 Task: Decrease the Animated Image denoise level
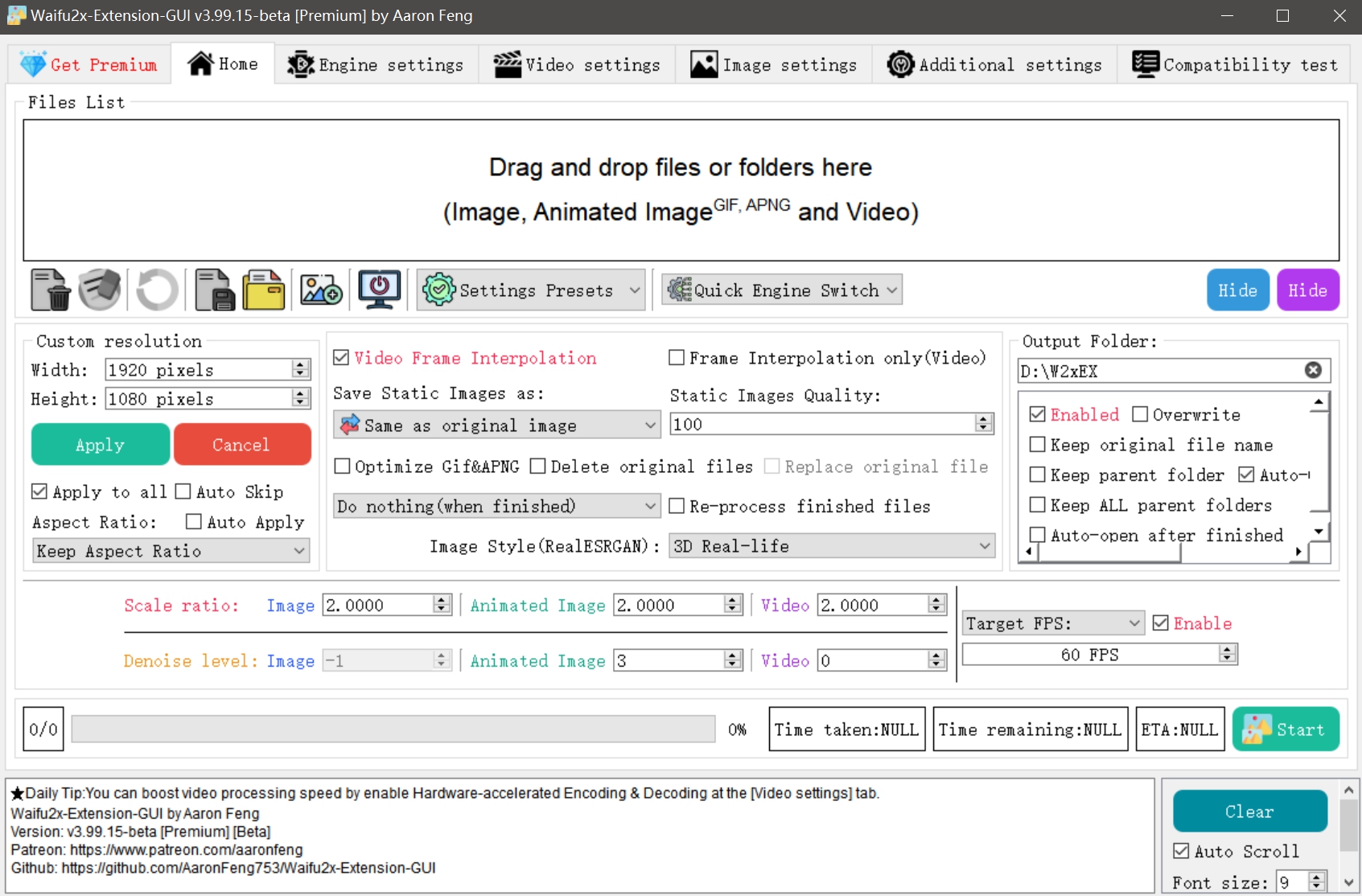click(x=733, y=665)
